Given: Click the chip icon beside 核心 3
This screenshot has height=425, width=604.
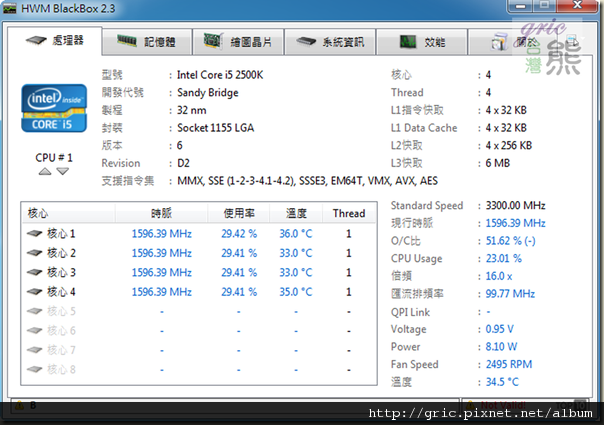Looking at the screenshot, I should click(35, 272).
